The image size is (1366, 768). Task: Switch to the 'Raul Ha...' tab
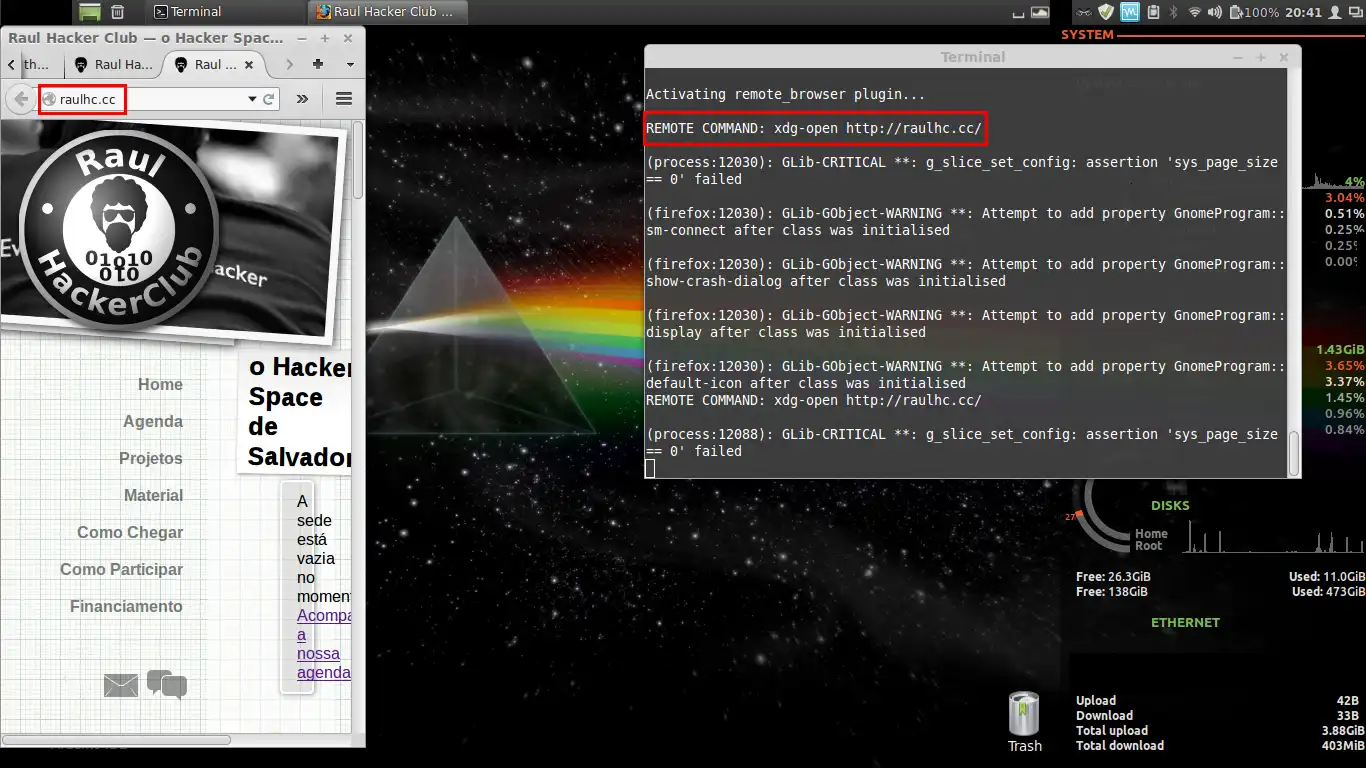click(x=113, y=64)
